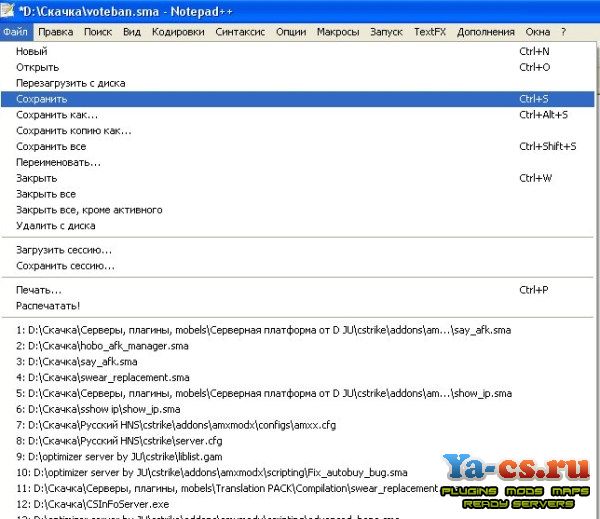Open the Правка menu
Screen dimensions: 600x519
pyautogui.click(x=56, y=32)
